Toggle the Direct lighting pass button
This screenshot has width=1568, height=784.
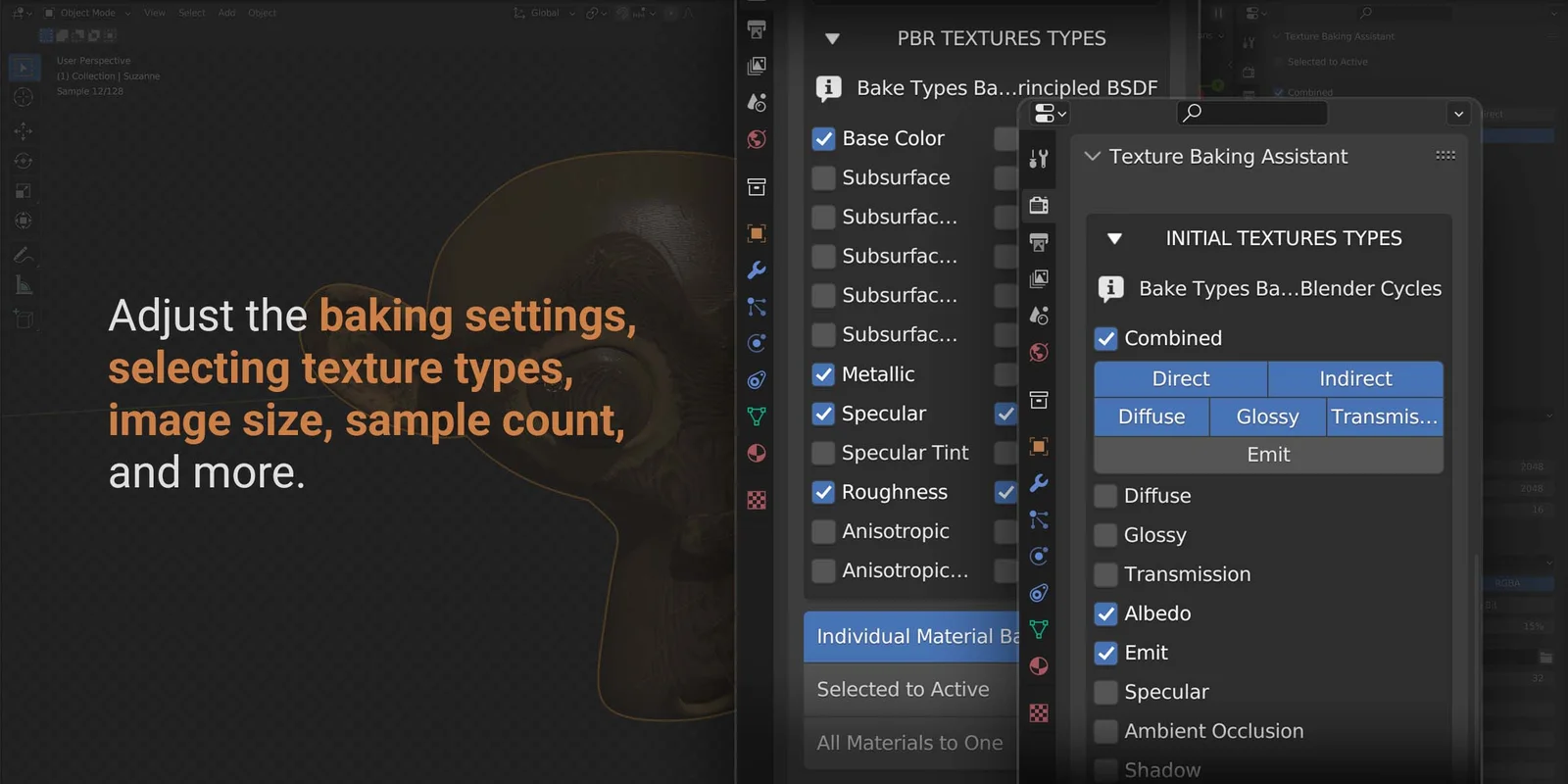tap(1181, 379)
